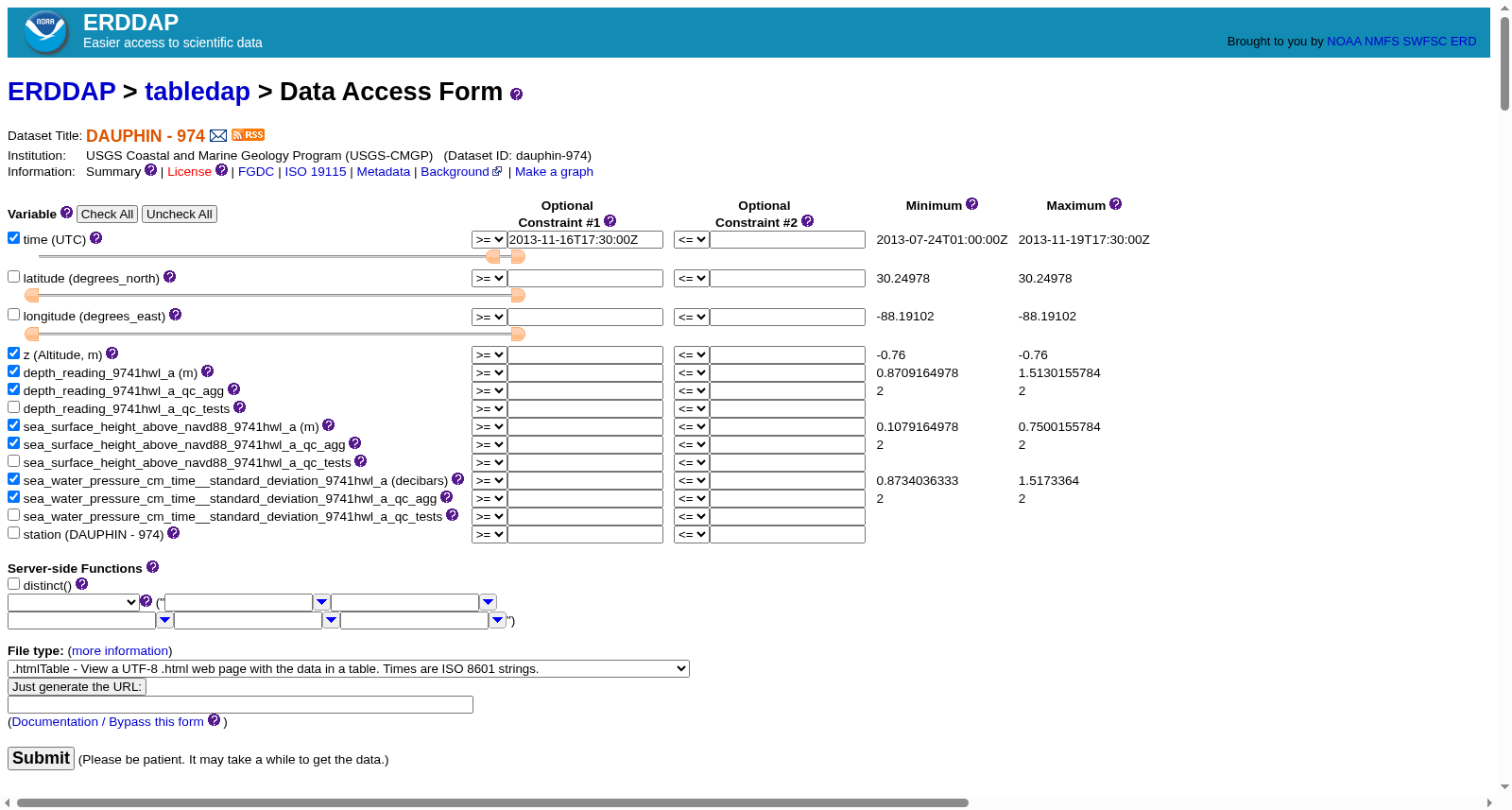Uncheck sea_water_pressure ..._9741hwl_a (decibars) checkbox
This screenshot has width=1512, height=810.
(13, 479)
